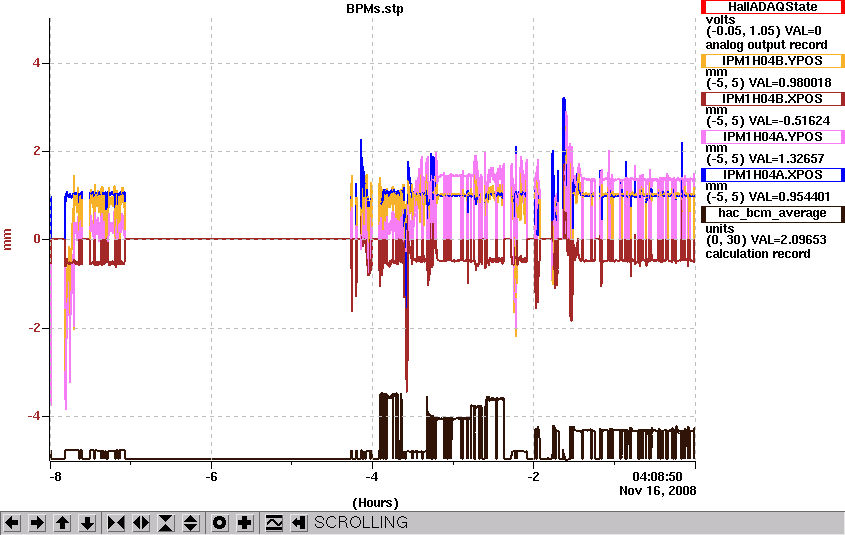Pan the graph right with the right-arrow button
The height and width of the screenshot is (535, 845).
(x=37, y=523)
